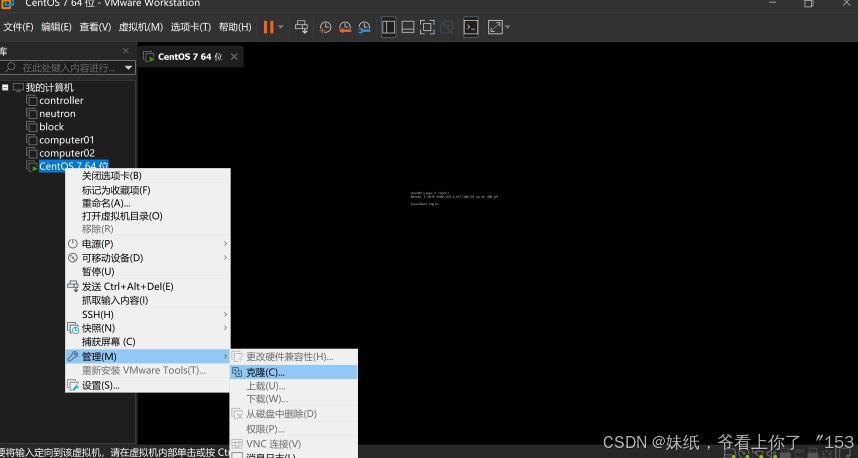Screen dimensions: 858x458
Task: Choose 重命名(A)... menu entry
Action: pos(148,203)
